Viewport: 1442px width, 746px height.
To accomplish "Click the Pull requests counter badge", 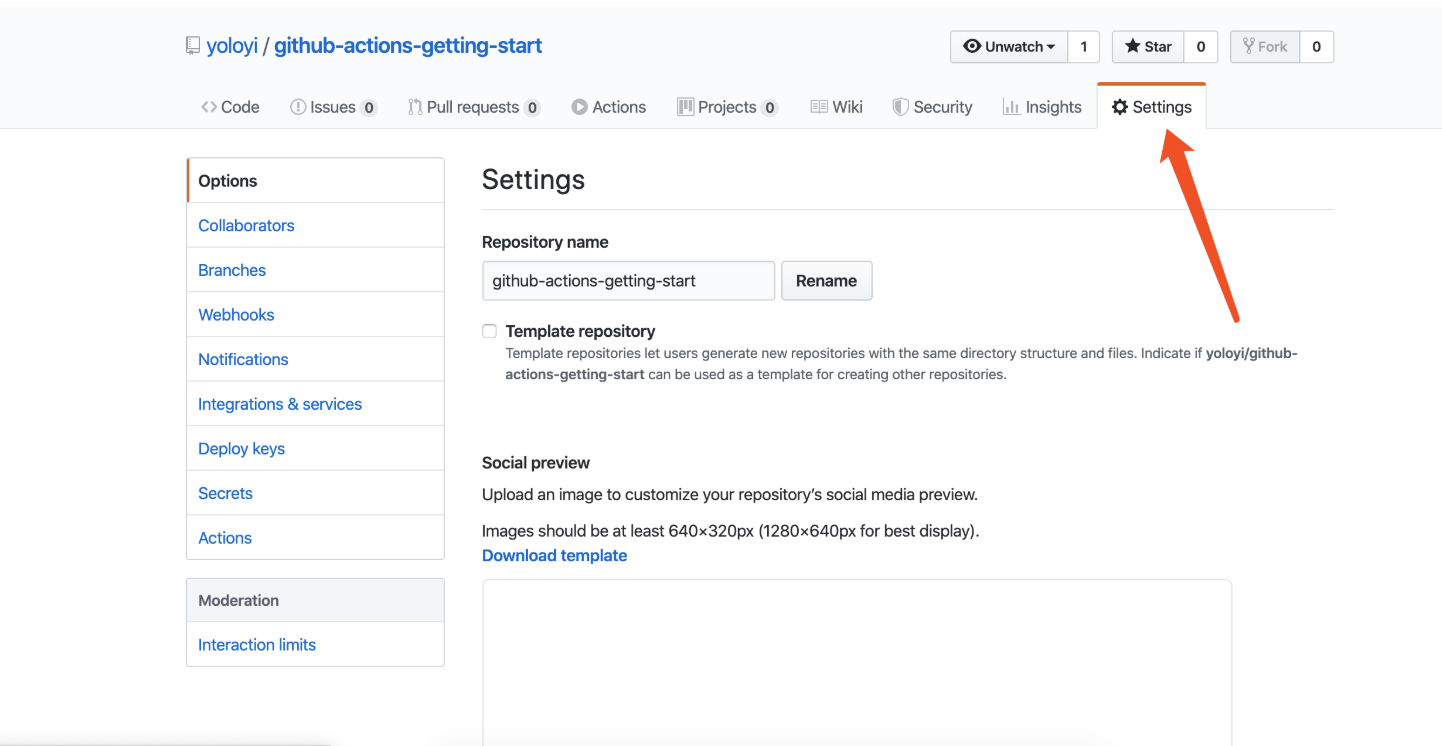I will pos(532,108).
